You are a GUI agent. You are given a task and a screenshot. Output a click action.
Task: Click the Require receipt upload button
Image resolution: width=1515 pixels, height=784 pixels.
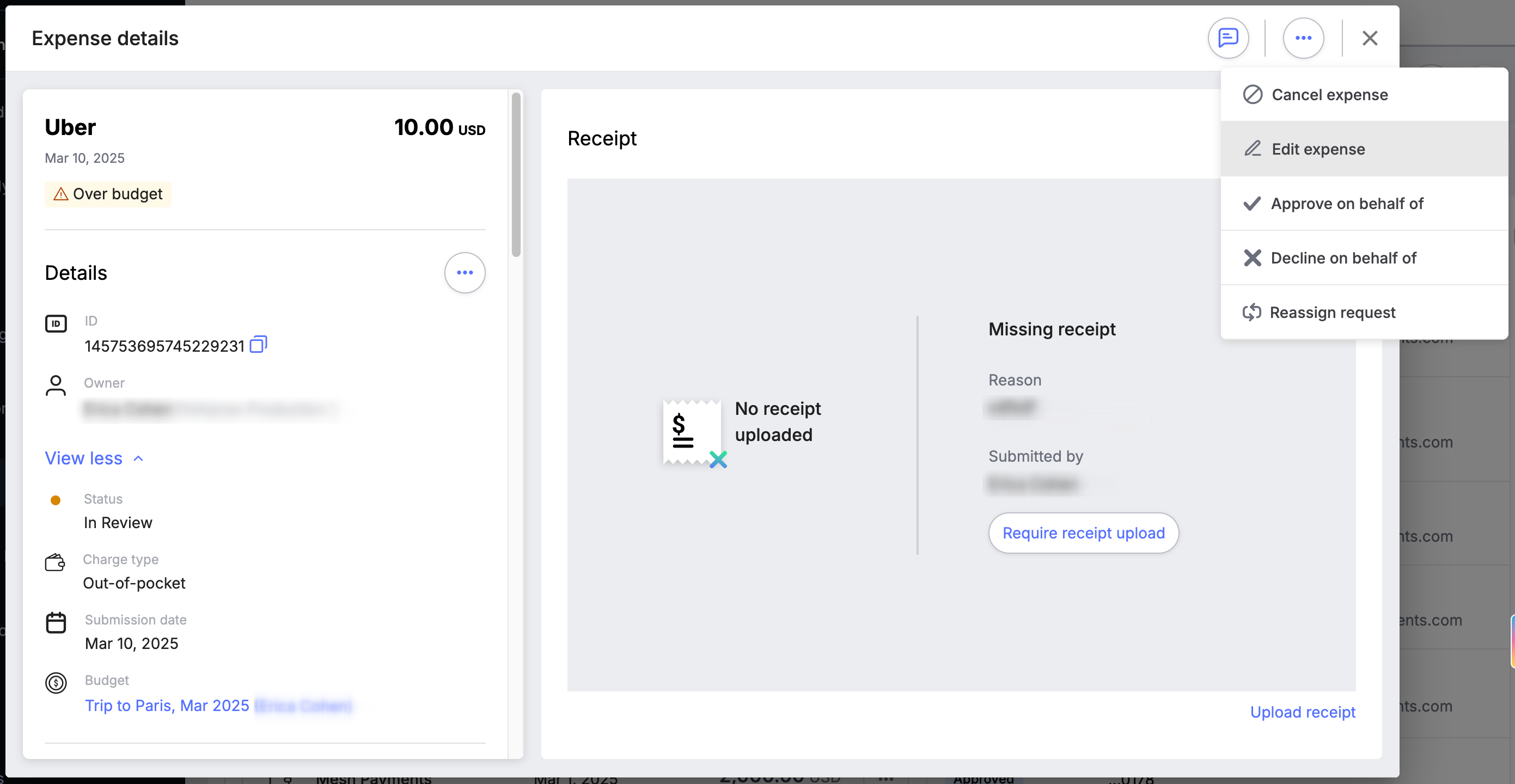1083,533
